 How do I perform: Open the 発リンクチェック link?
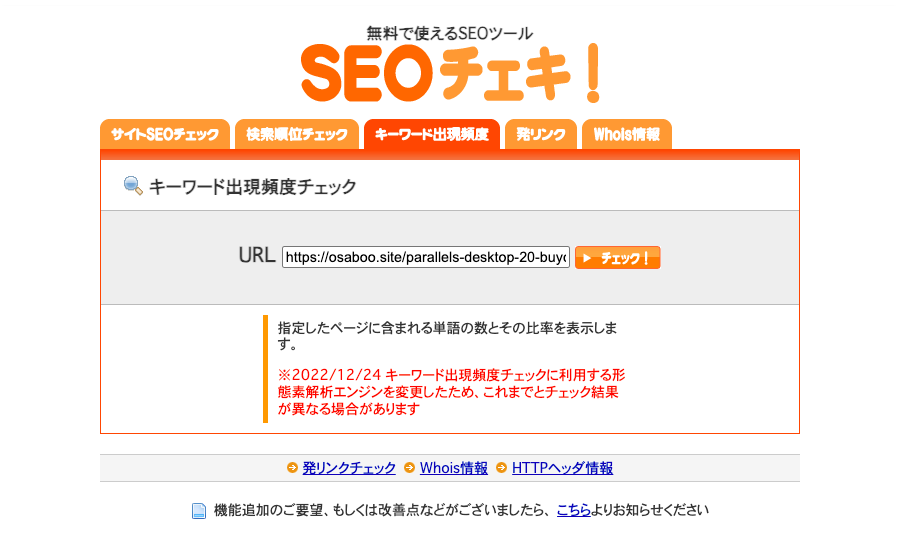click(349, 468)
